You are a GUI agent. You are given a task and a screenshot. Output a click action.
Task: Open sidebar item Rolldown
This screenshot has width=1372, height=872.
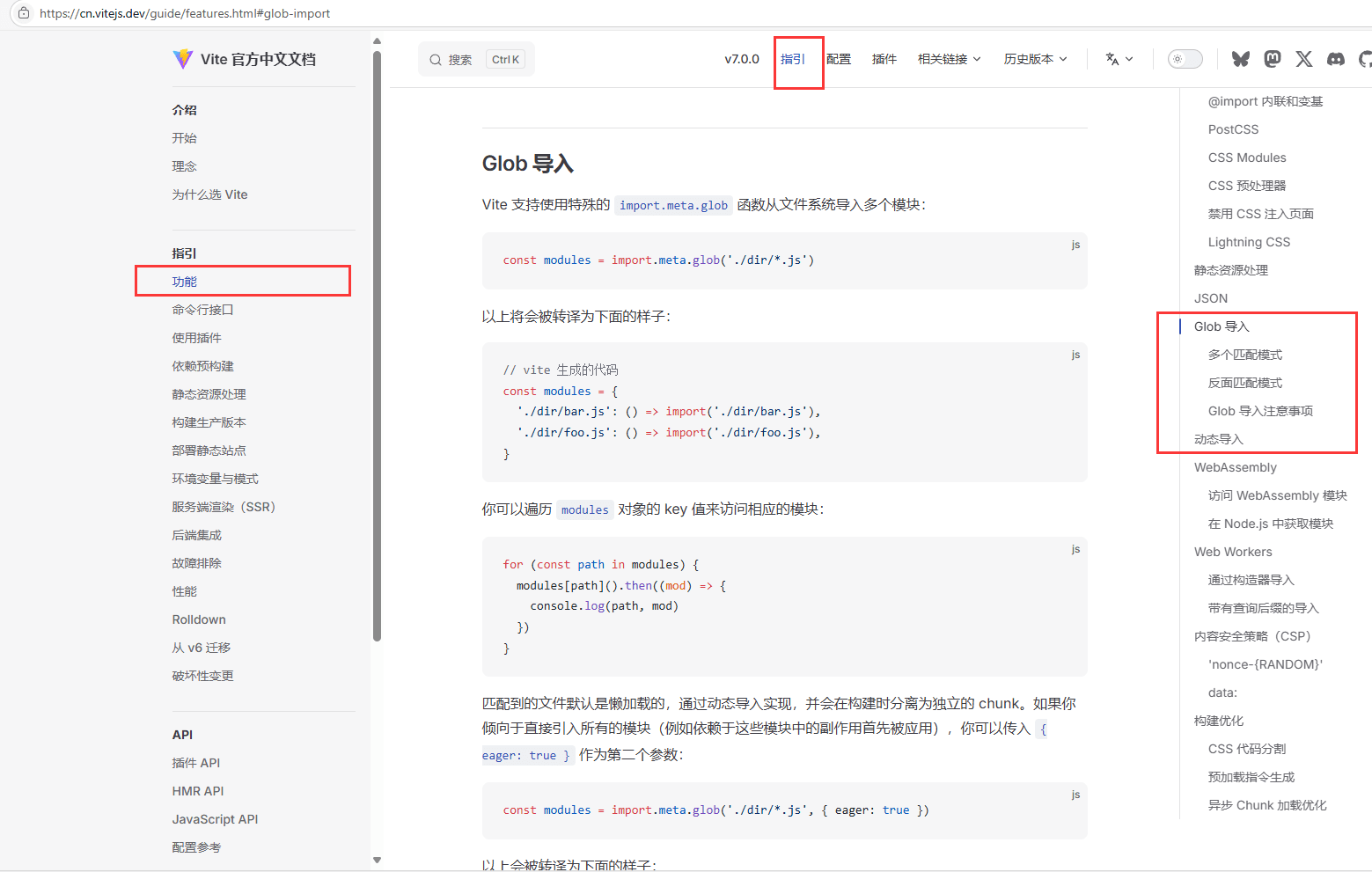click(199, 619)
